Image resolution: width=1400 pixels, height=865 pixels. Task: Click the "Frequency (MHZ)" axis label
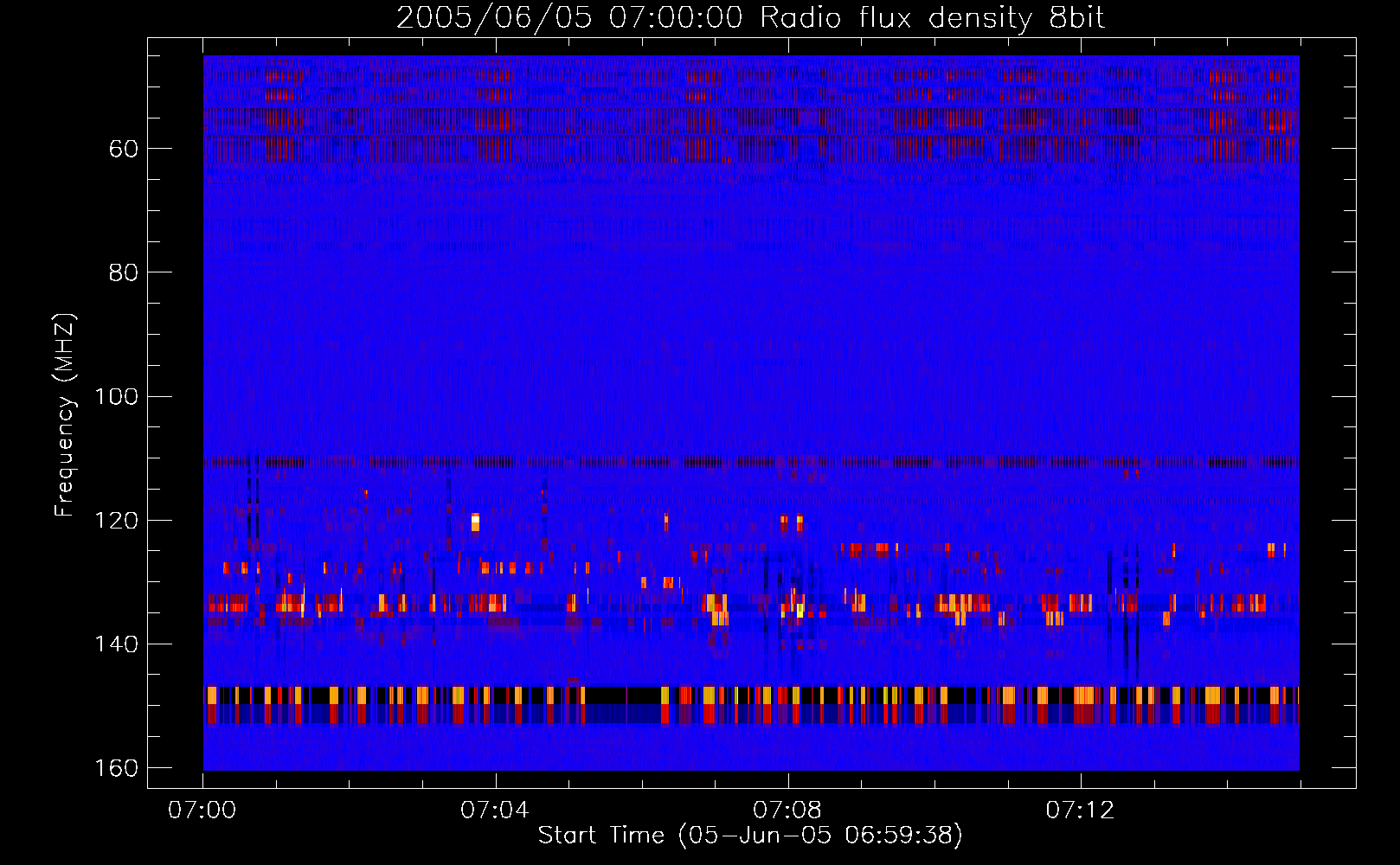coord(65,415)
